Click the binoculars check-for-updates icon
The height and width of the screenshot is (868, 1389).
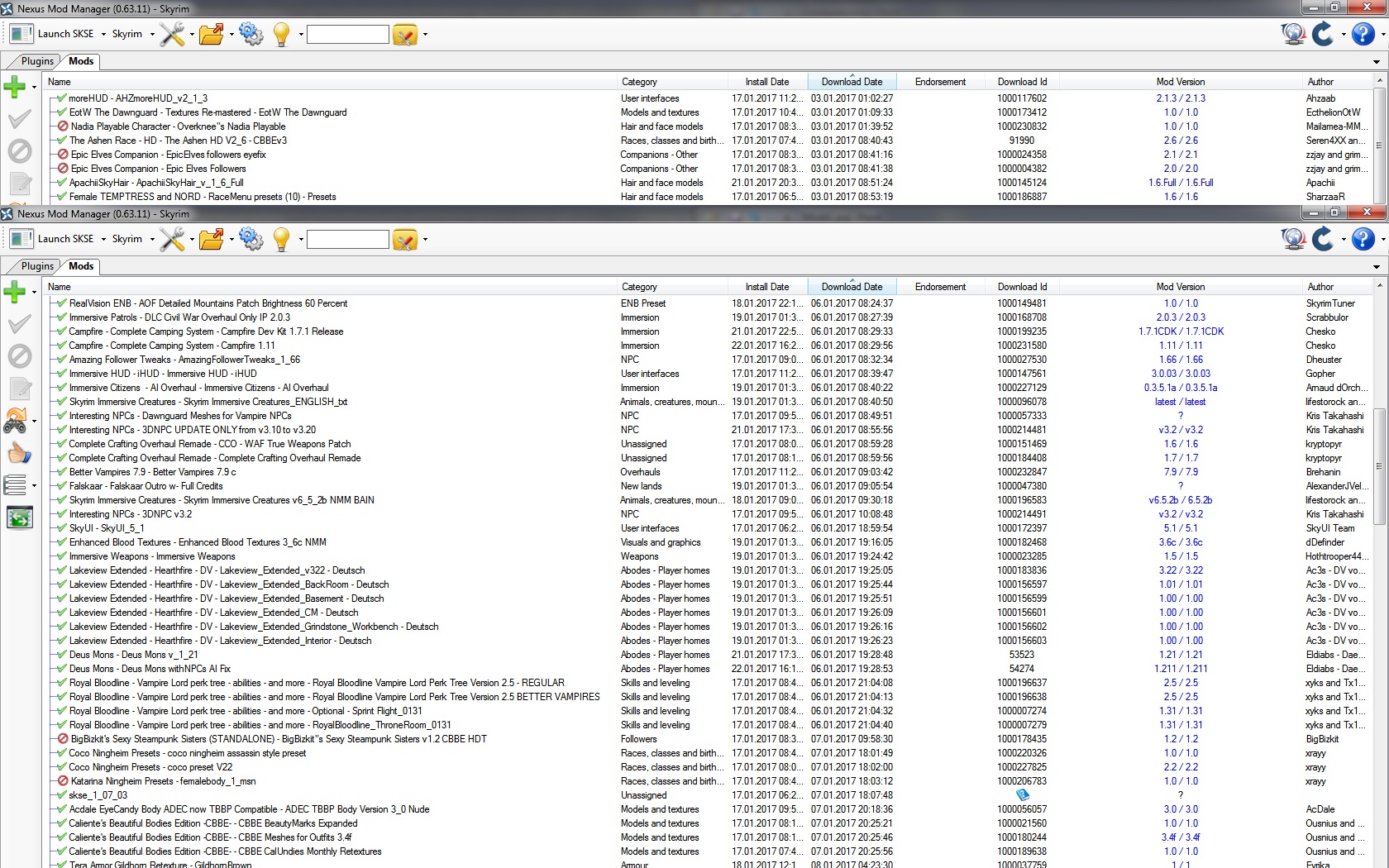click(x=16, y=422)
